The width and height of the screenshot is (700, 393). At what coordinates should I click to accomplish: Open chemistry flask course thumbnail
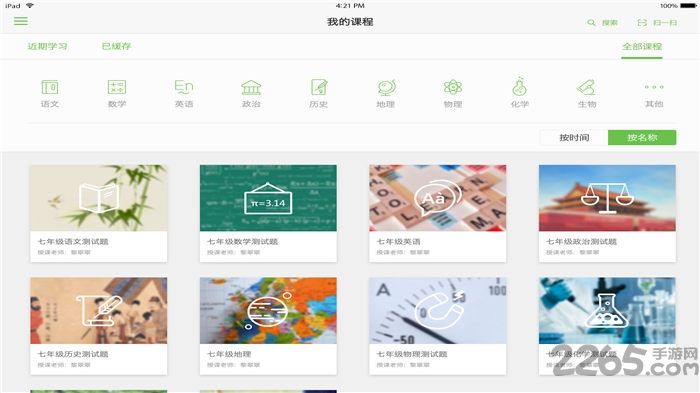click(607, 310)
